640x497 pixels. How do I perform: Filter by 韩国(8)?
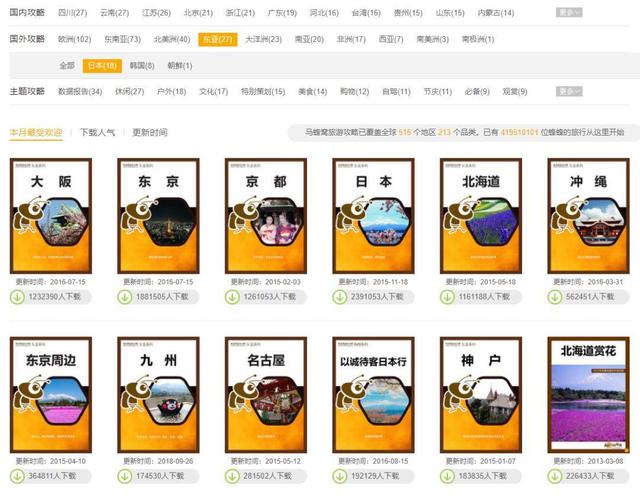pos(142,66)
